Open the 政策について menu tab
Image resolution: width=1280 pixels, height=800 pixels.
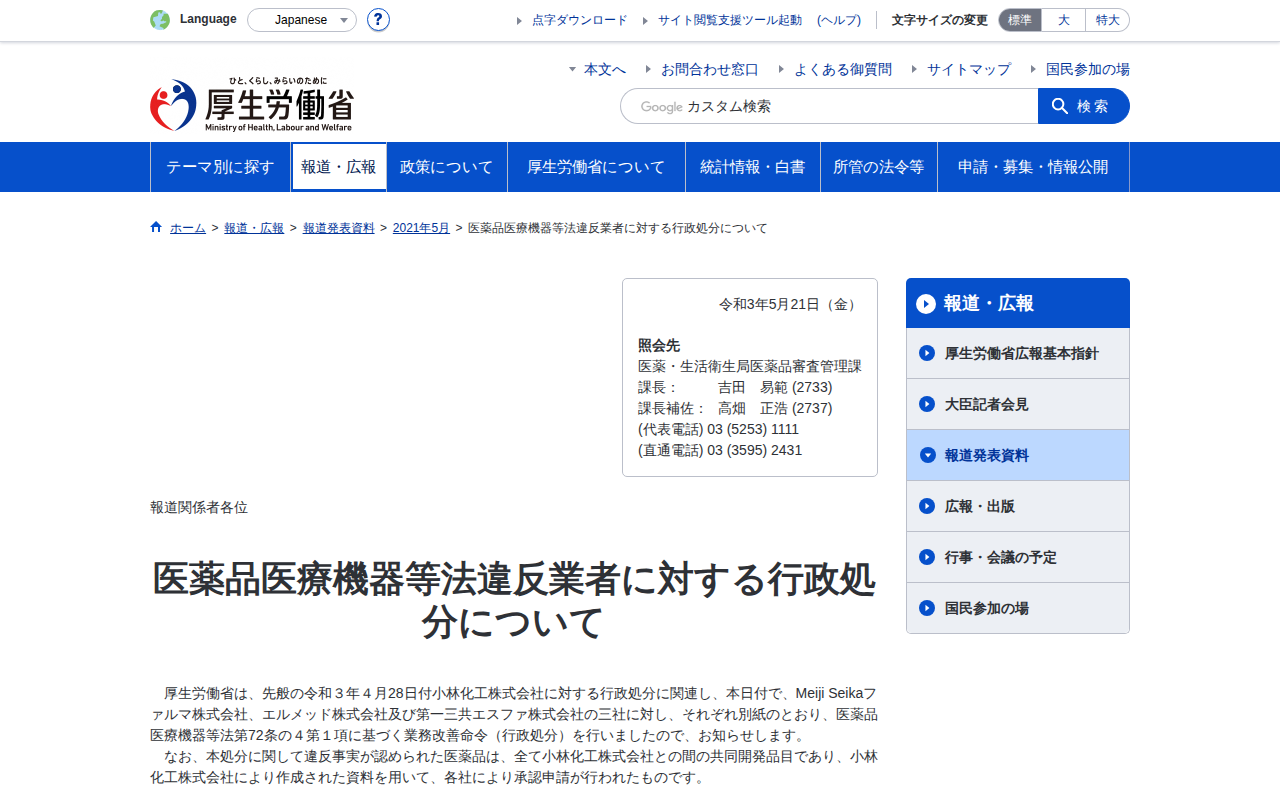[x=447, y=167]
